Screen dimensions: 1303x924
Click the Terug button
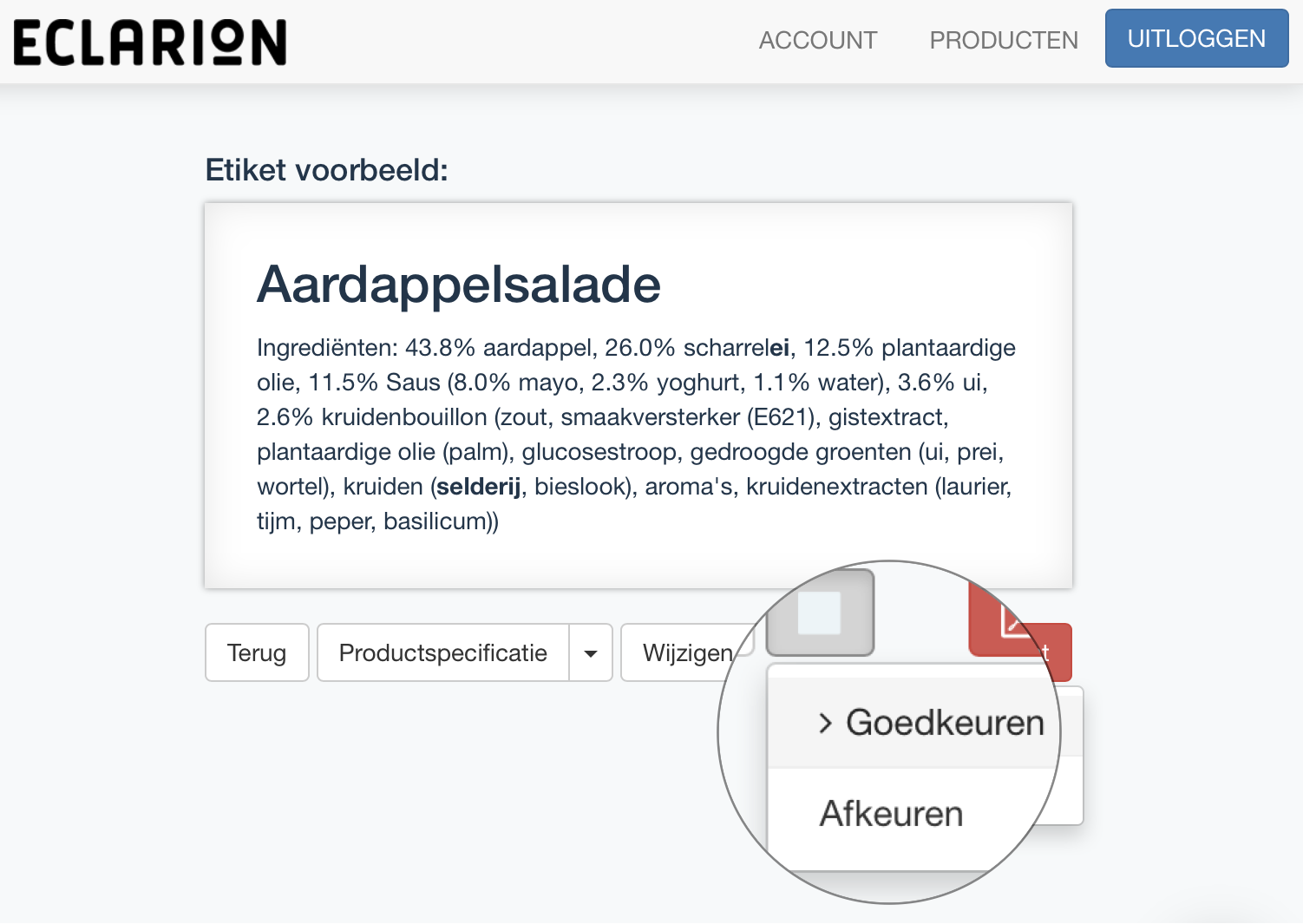(257, 652)
